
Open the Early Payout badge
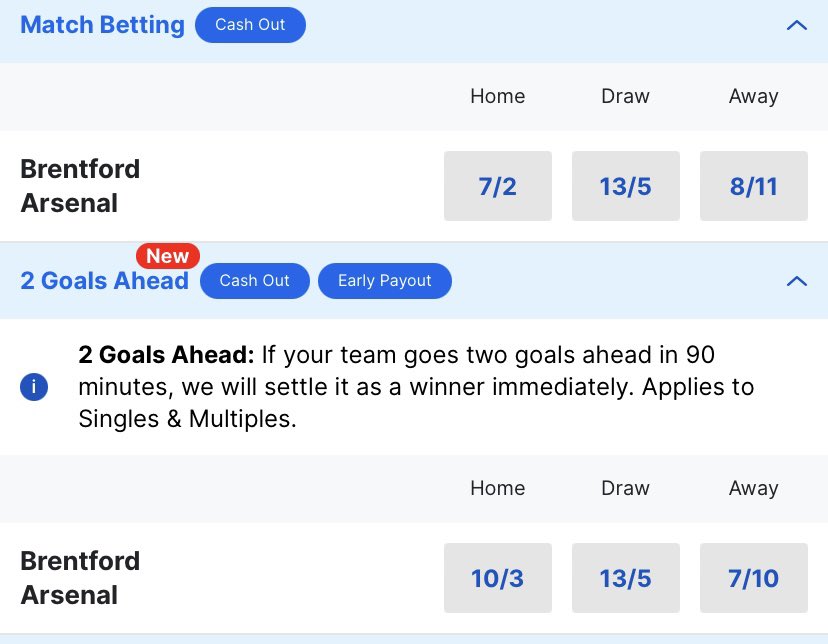[385, 281]
